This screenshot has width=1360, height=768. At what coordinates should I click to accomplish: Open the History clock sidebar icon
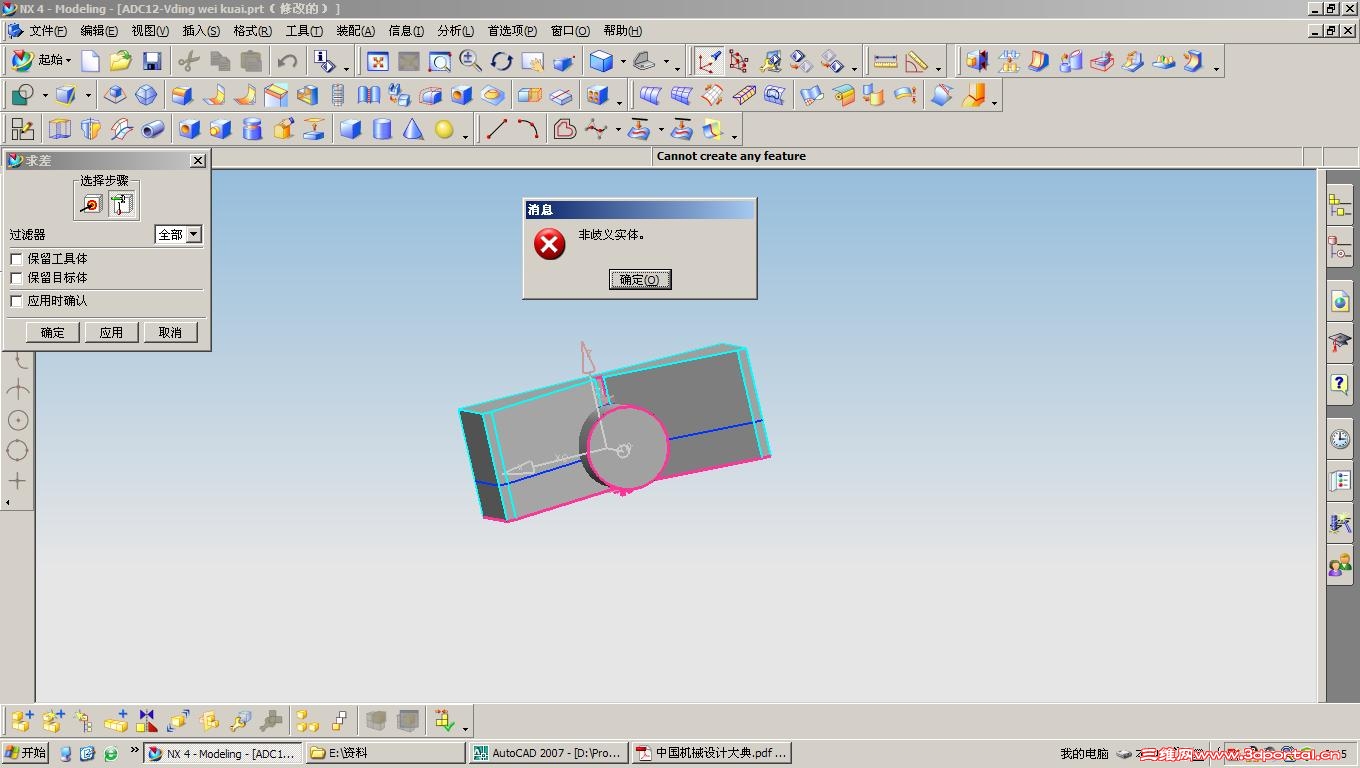click(x=1339, y=438)
